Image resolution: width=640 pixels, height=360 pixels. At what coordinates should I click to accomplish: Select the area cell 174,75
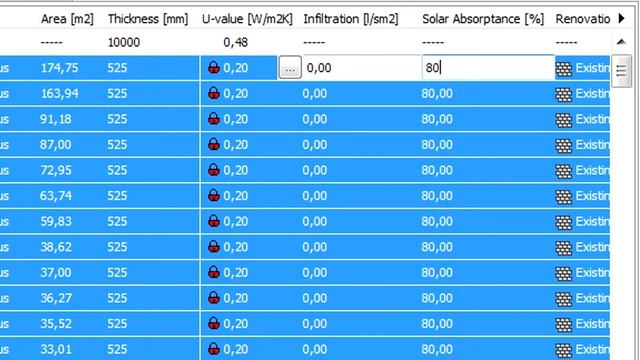pyautogui.click(x=59, y=68)
